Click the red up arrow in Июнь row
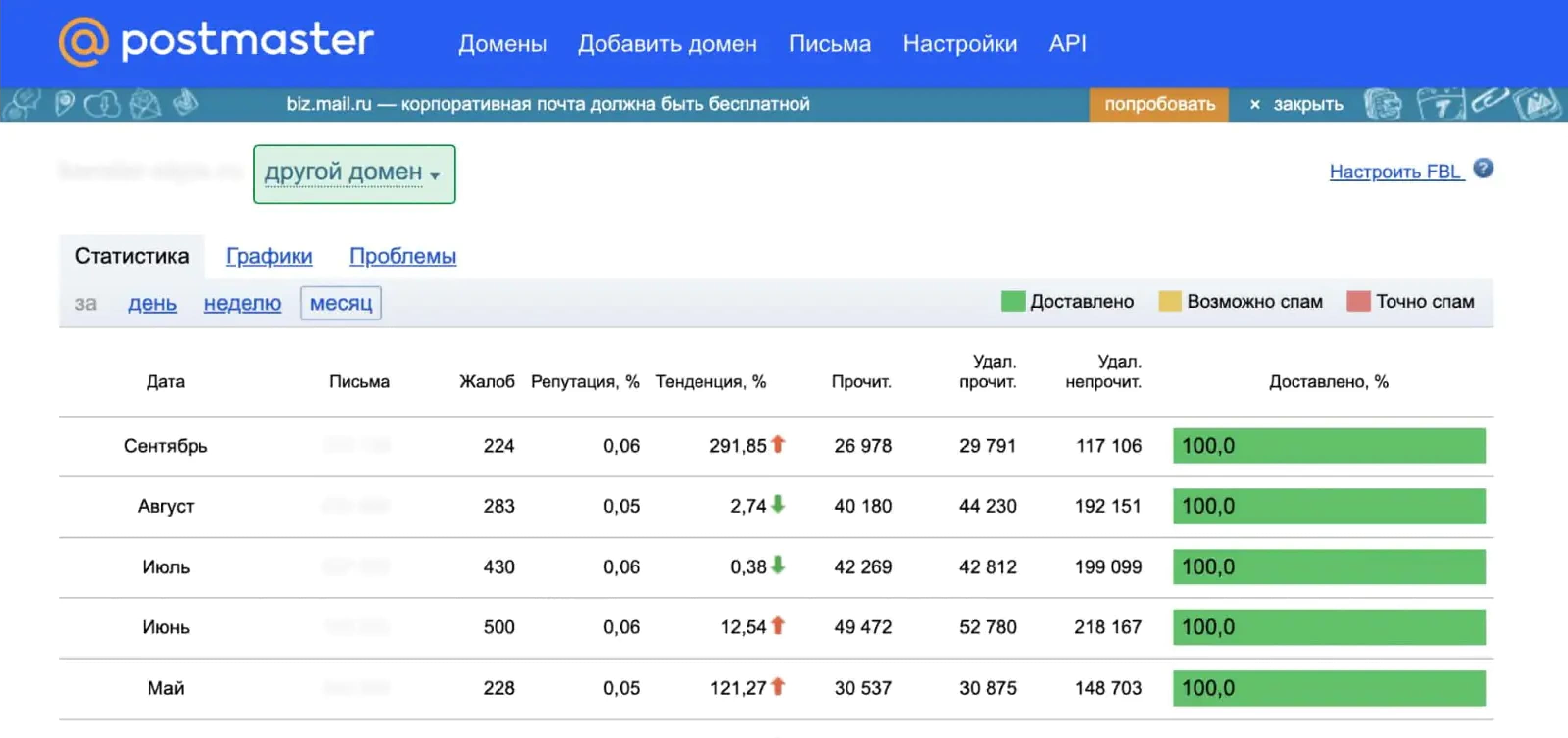 pos(778,625)
